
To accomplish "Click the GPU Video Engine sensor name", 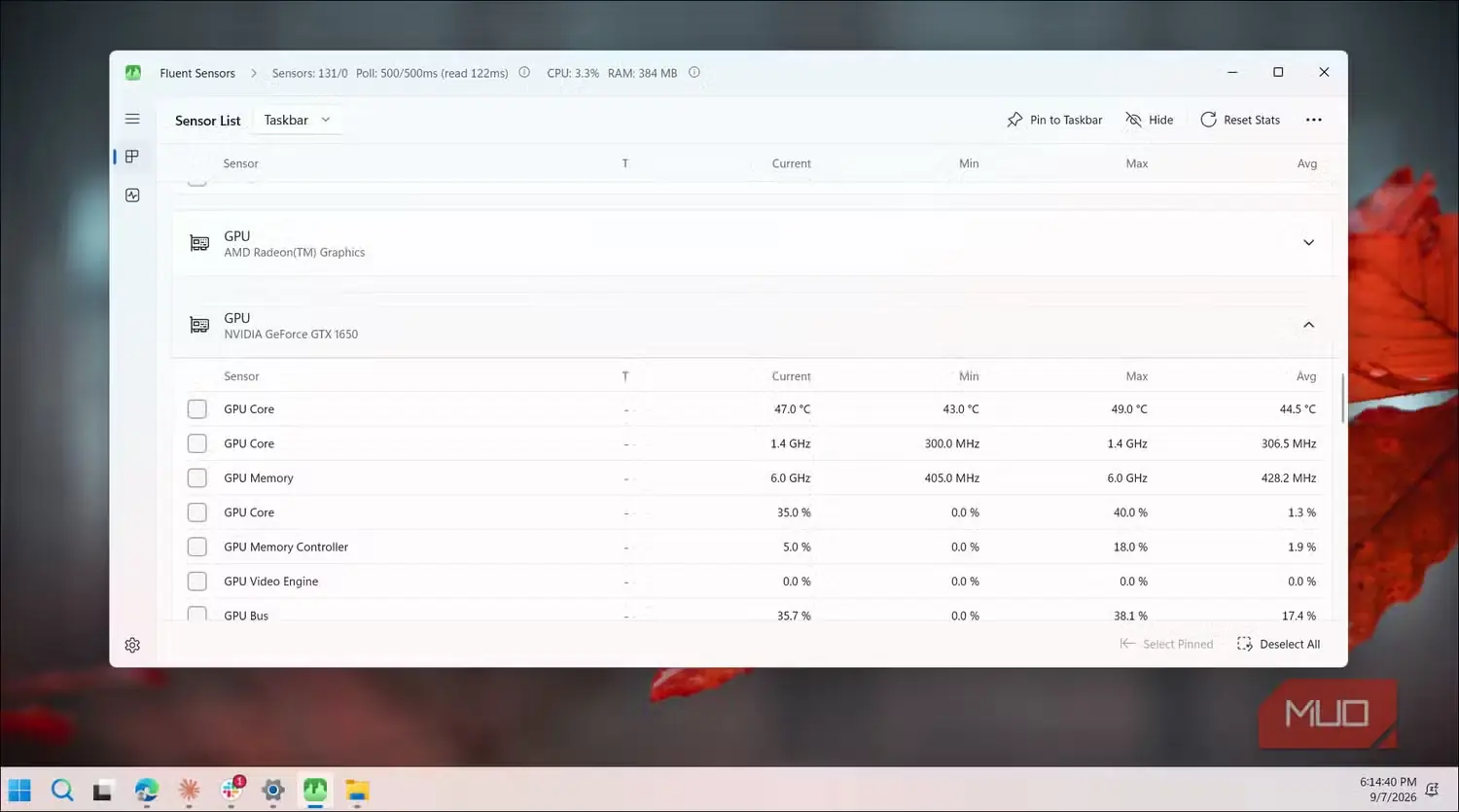I will point(270,582).
